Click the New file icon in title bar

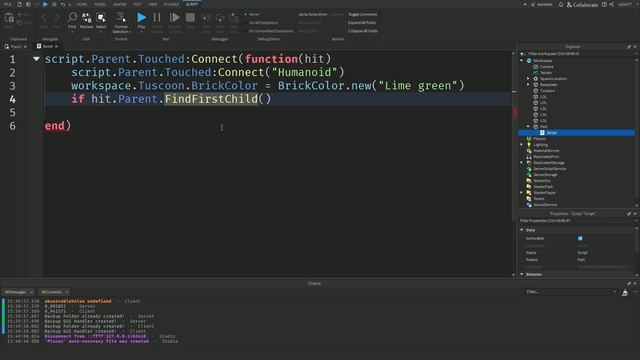(x=19, y=4)
